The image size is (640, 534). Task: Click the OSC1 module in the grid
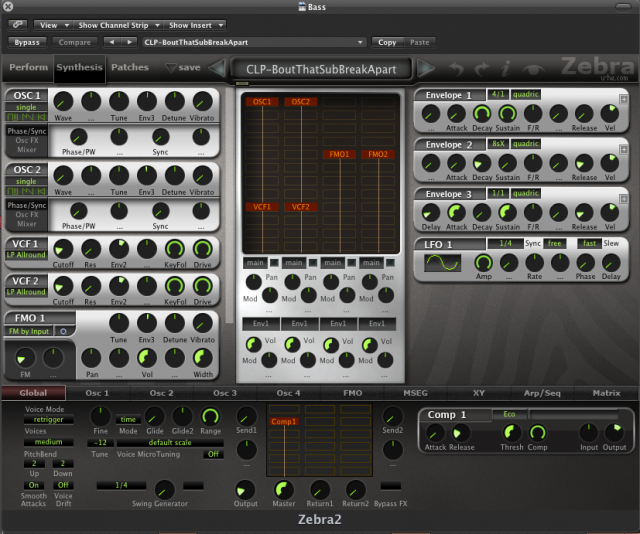[x=263, y=102]
